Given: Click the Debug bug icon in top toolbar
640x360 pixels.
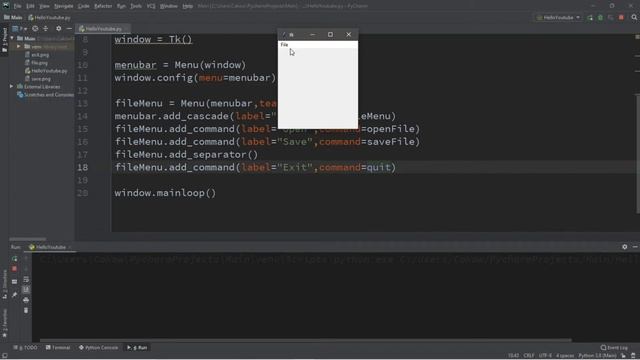Looking at the screenshot, I should (x=600, y=18).
